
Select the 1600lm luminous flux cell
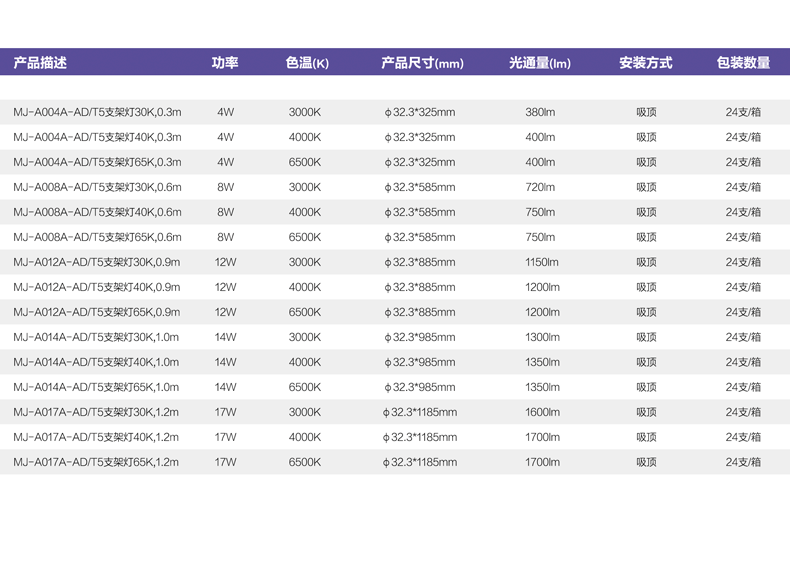pos(542,412)
